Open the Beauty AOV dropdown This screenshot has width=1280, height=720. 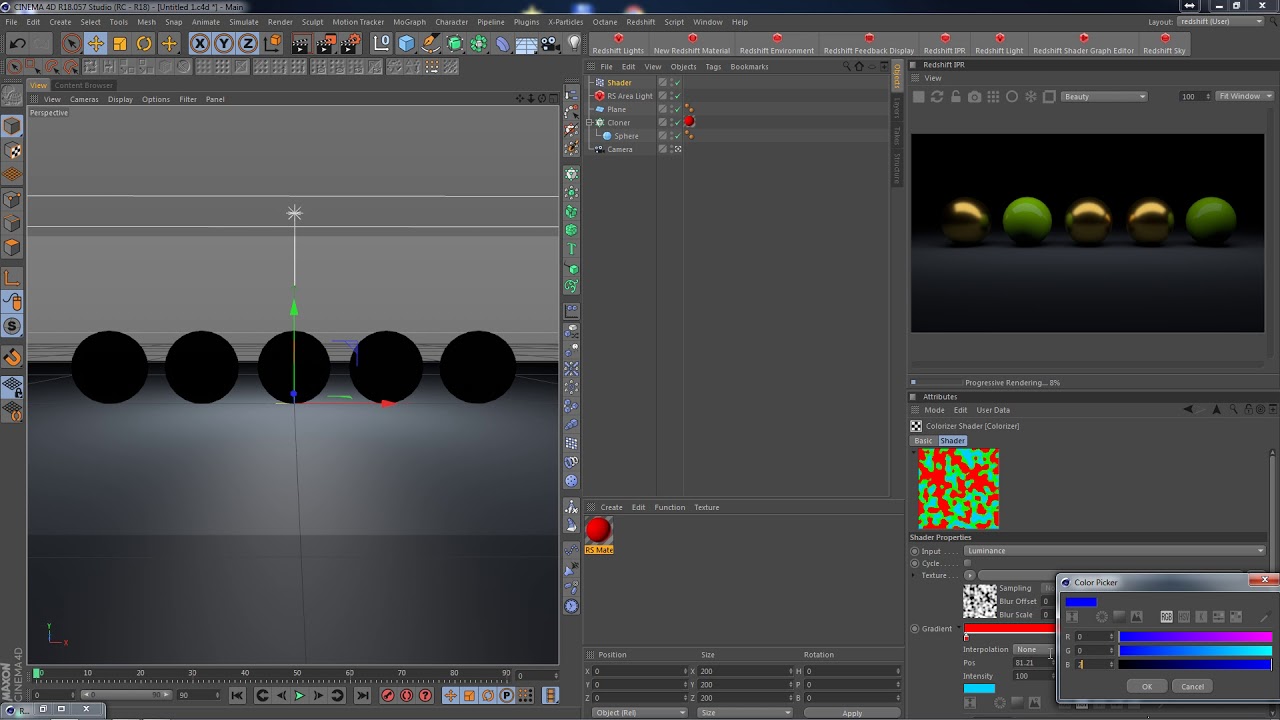1105,96
